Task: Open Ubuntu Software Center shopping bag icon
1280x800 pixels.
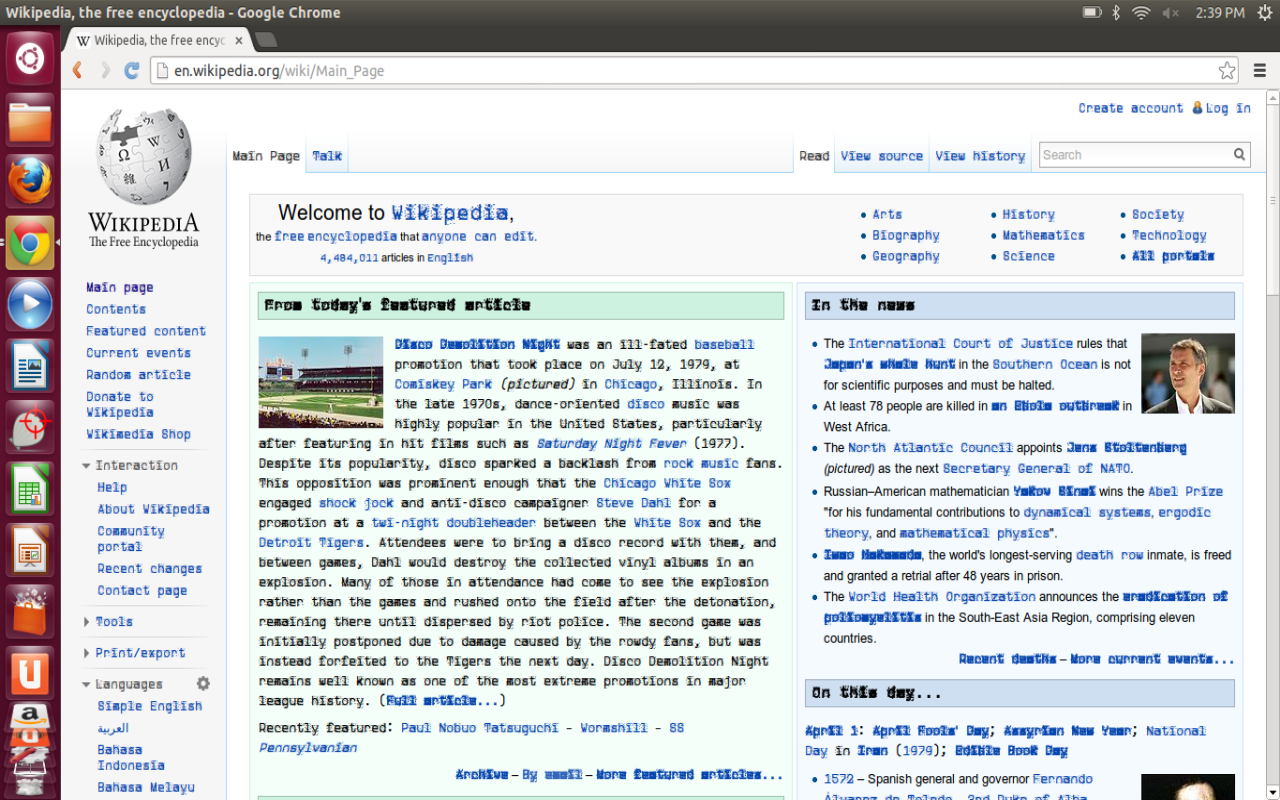Action: (30, 612)
